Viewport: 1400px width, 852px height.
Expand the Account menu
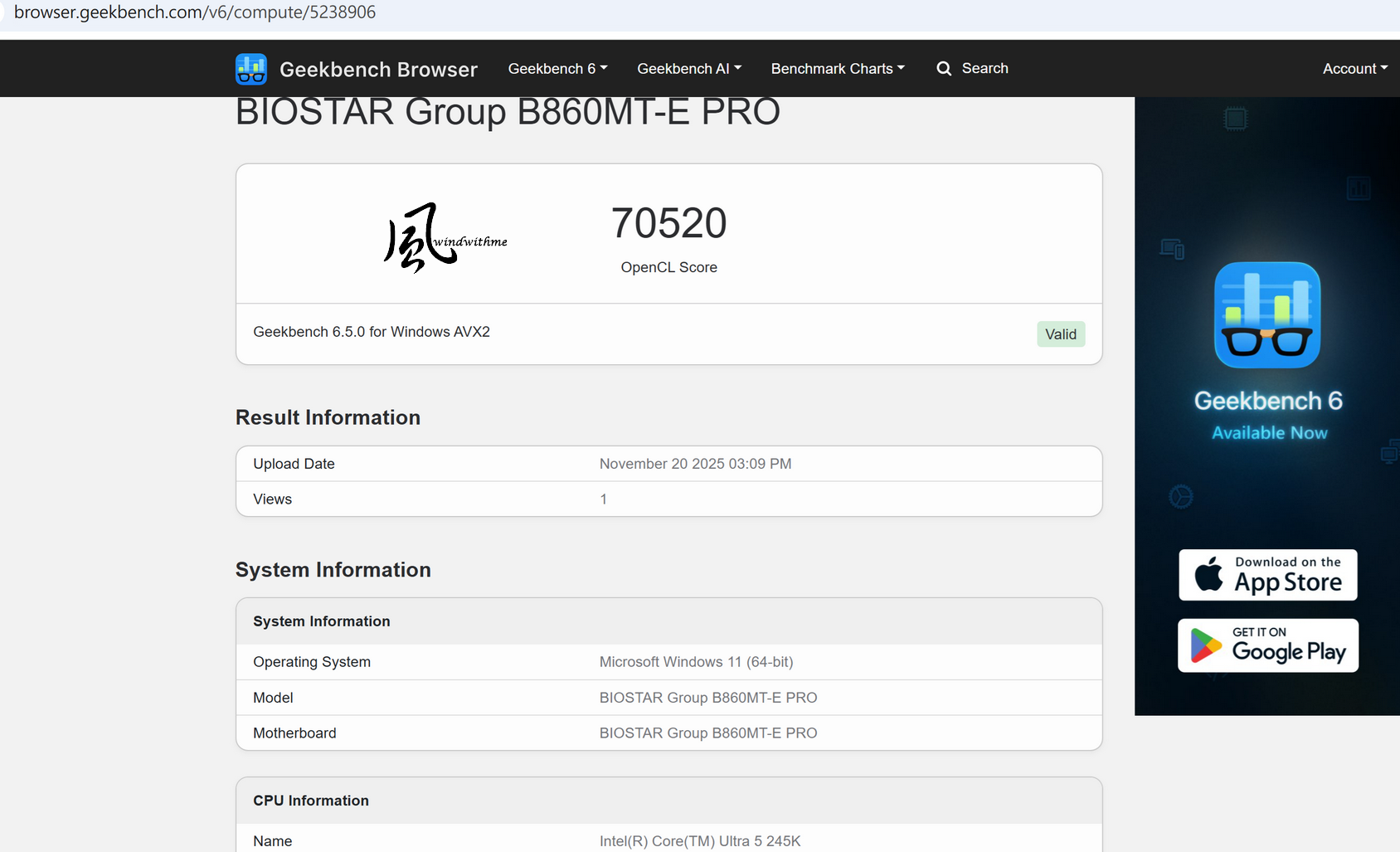click(x=1354, y=69)
